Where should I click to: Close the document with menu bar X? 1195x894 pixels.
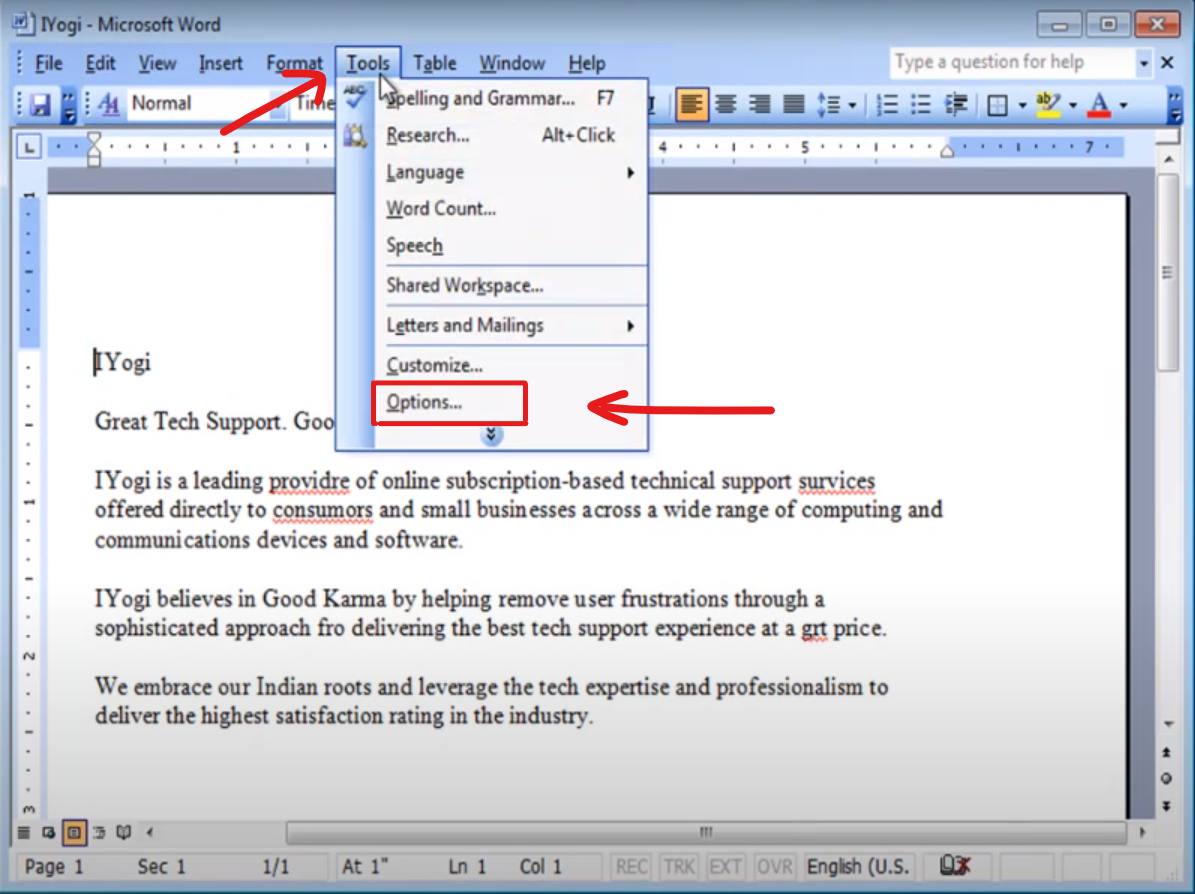point(1168,62)
